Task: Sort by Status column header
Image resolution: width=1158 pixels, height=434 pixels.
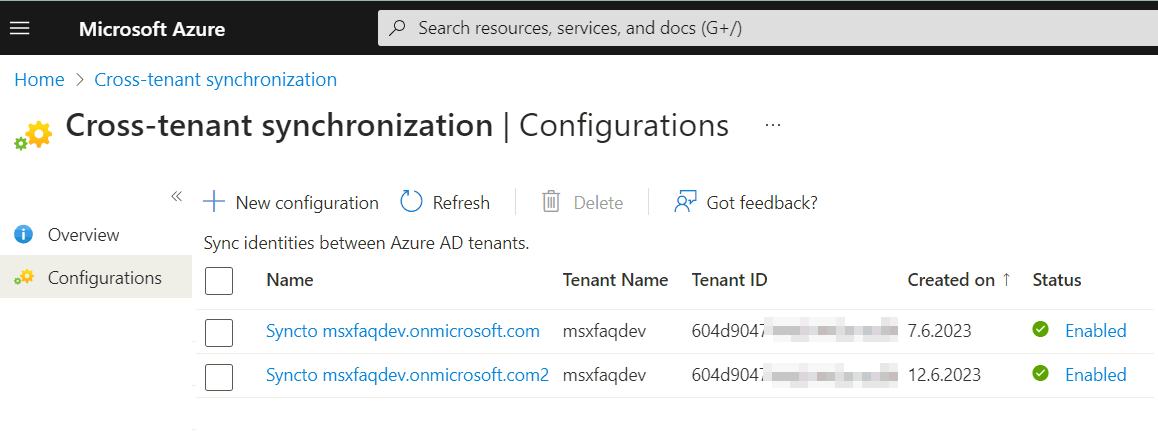Action: [x=1057, y=280]
